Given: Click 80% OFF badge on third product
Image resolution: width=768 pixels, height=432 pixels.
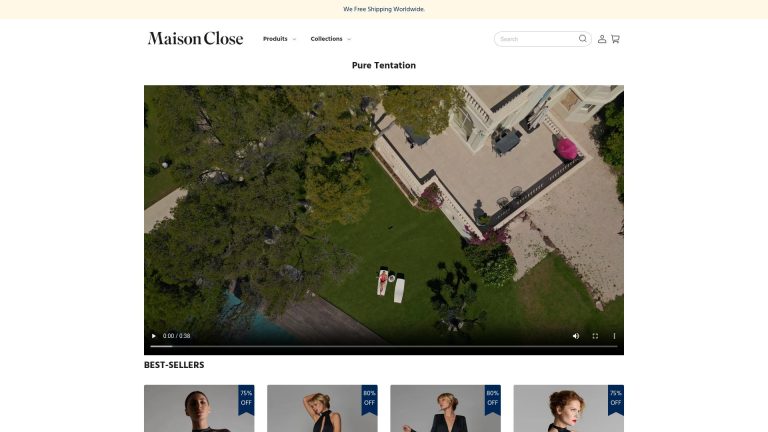Looking at the screenshot, I should pos(492,397).
